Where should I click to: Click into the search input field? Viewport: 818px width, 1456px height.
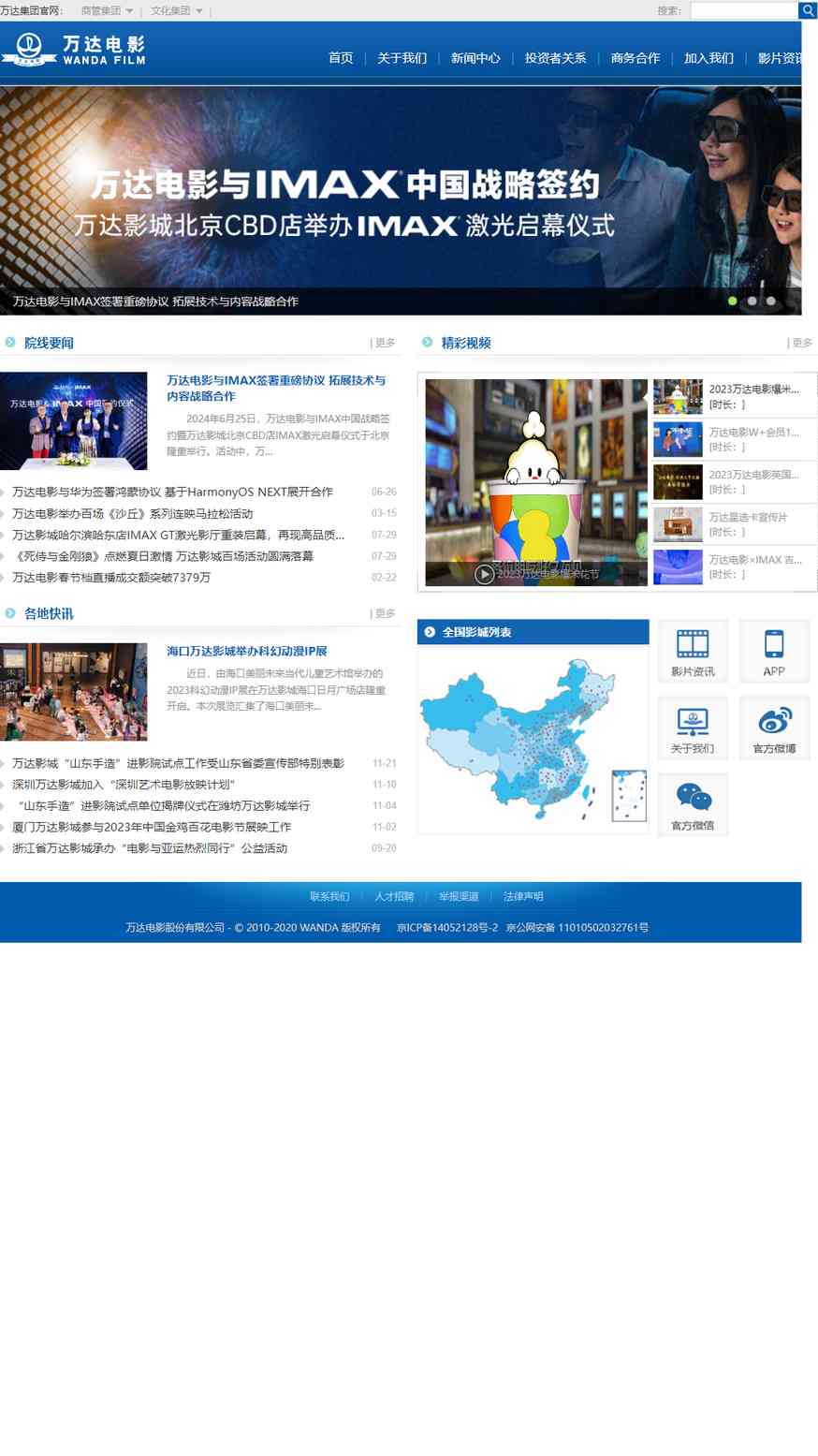click(744, 10)
